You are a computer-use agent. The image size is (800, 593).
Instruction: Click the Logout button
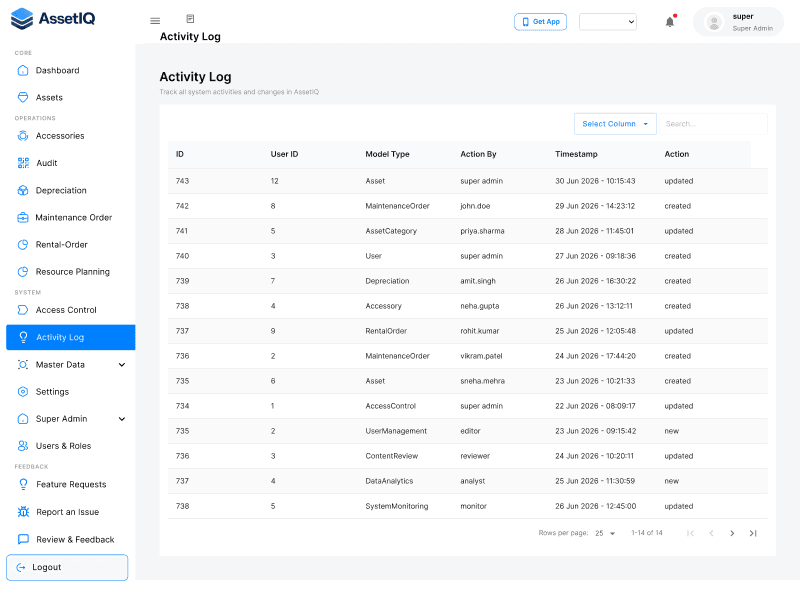click(x=67, y=567)
